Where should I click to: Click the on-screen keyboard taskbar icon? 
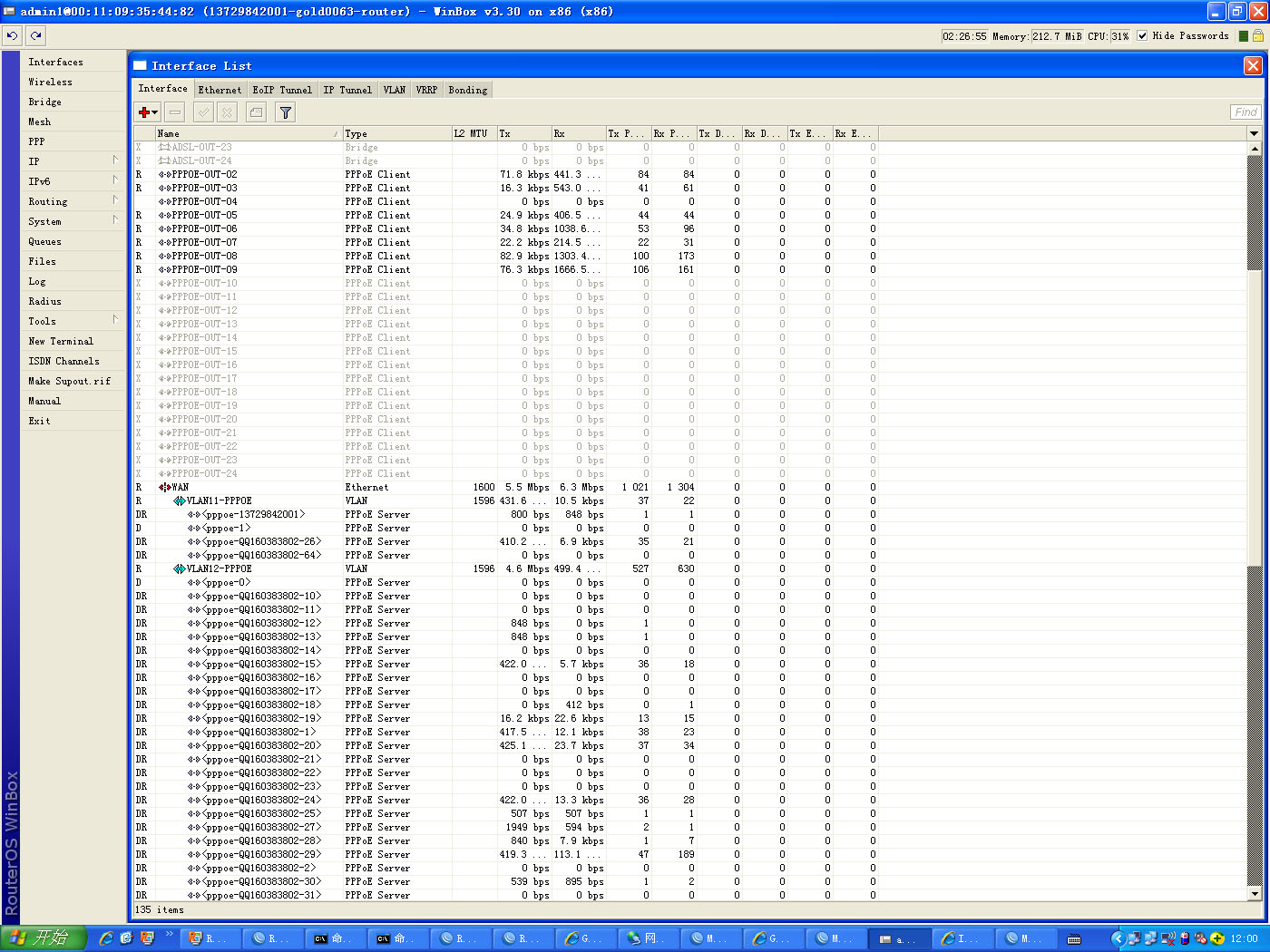(x=1074, y=939)
